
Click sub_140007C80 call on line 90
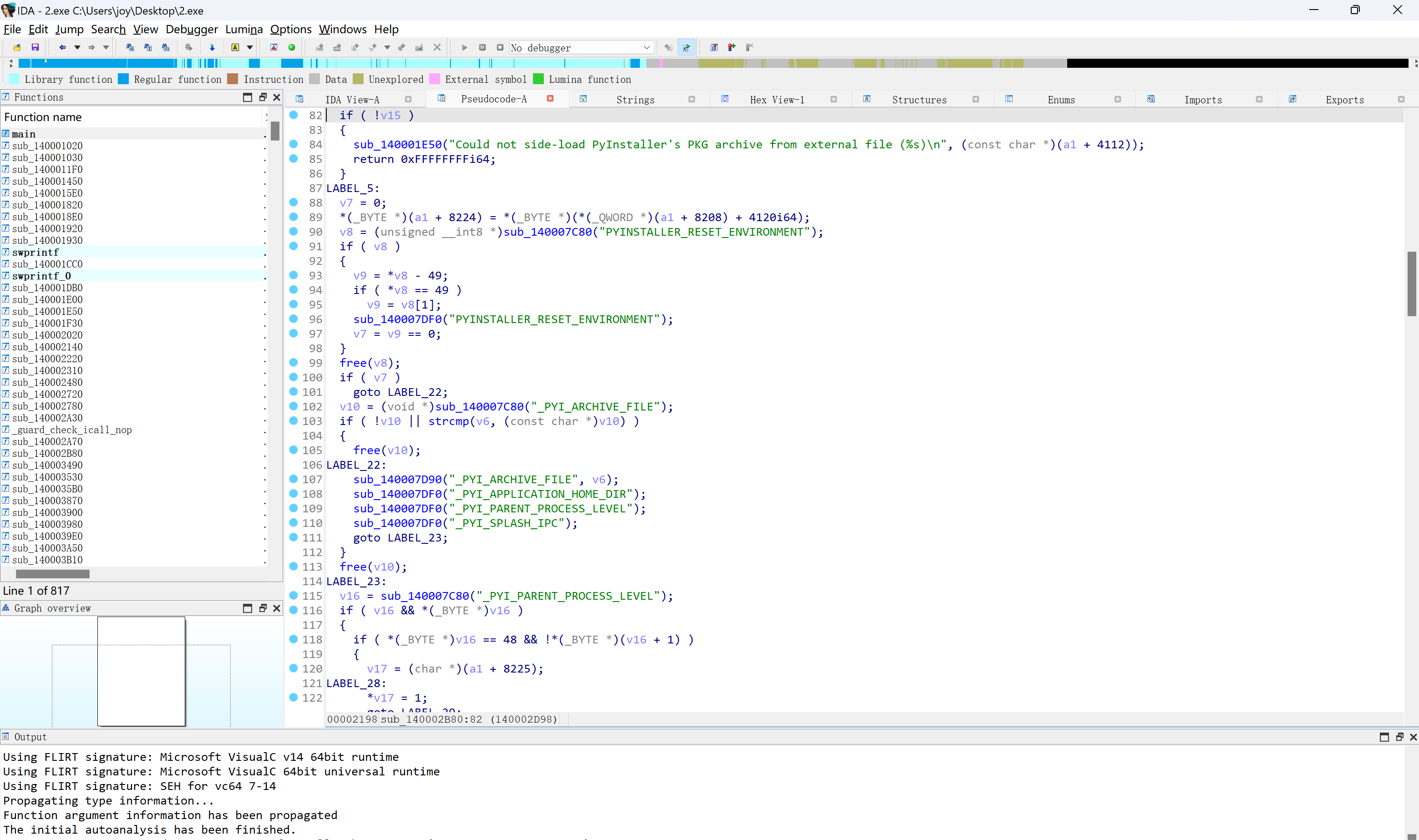pyautogui.click(x=547, y=232)
